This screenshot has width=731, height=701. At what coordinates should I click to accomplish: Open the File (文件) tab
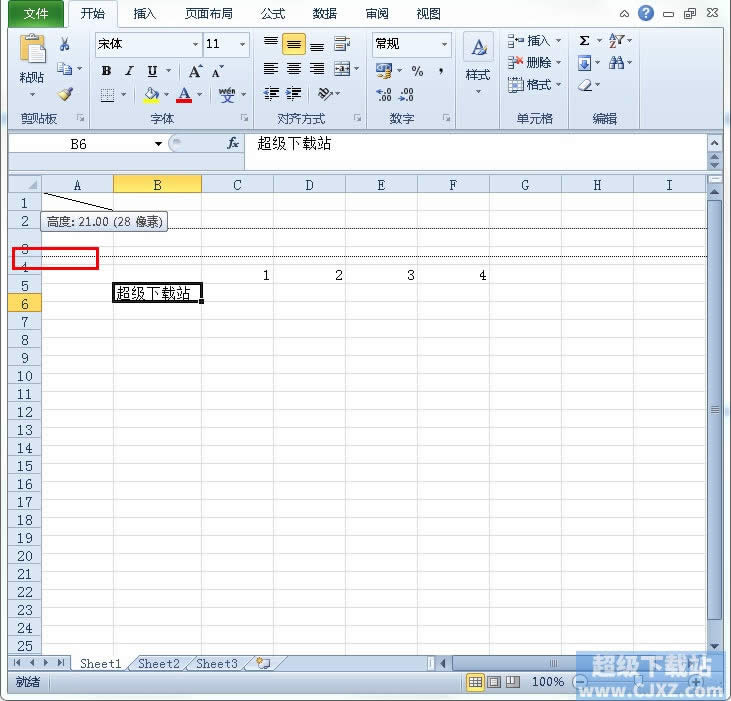click(36, 14)
